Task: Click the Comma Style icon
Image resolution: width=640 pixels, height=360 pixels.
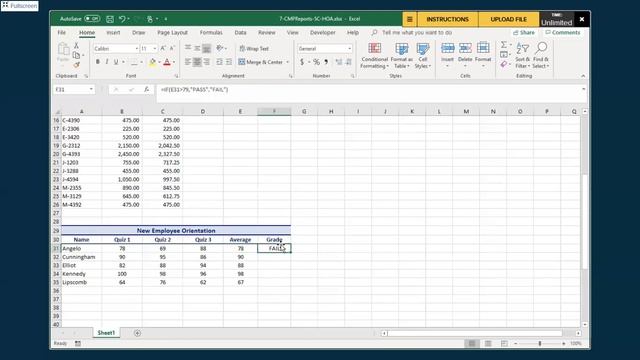Action: pyautogui.click(x=326, y=62)
